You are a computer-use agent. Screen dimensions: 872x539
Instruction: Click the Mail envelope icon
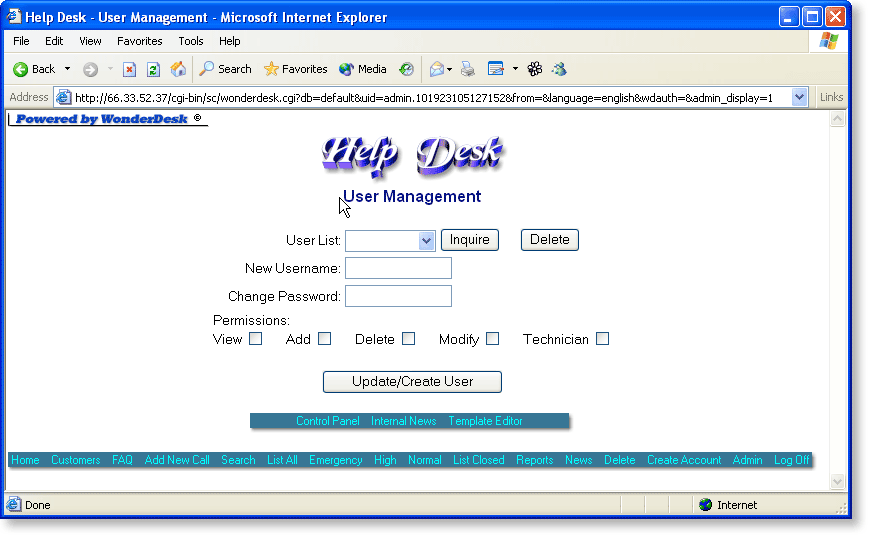(x=437, y=69)
